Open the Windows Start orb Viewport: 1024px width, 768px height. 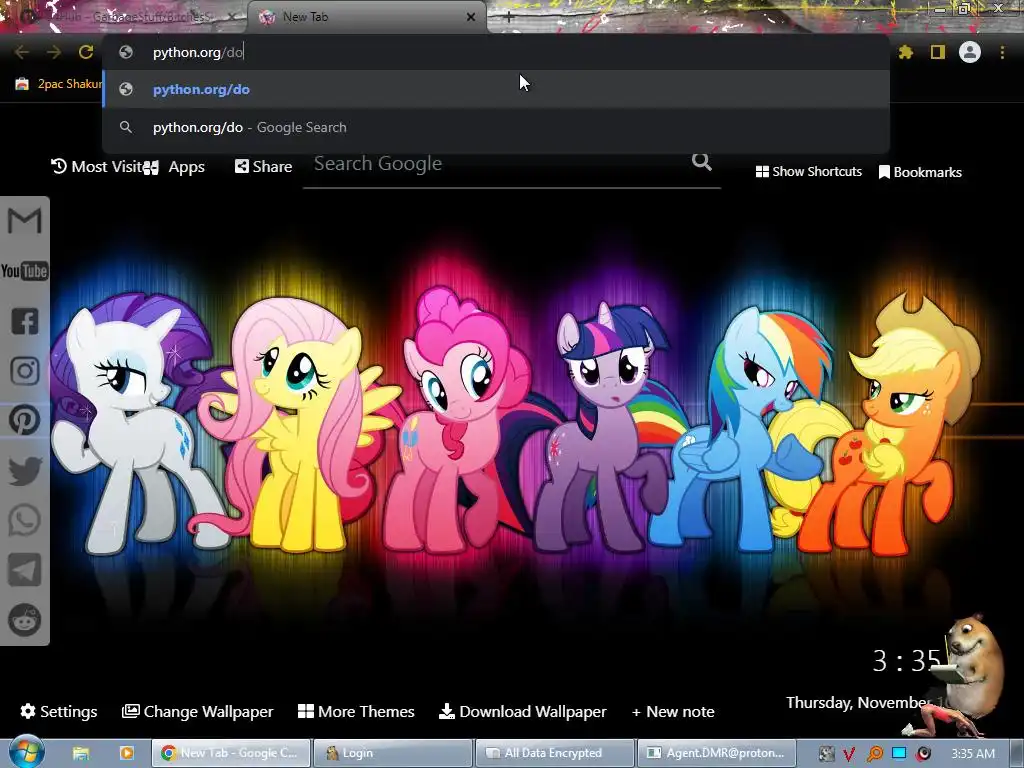click(x=26, y=751)
